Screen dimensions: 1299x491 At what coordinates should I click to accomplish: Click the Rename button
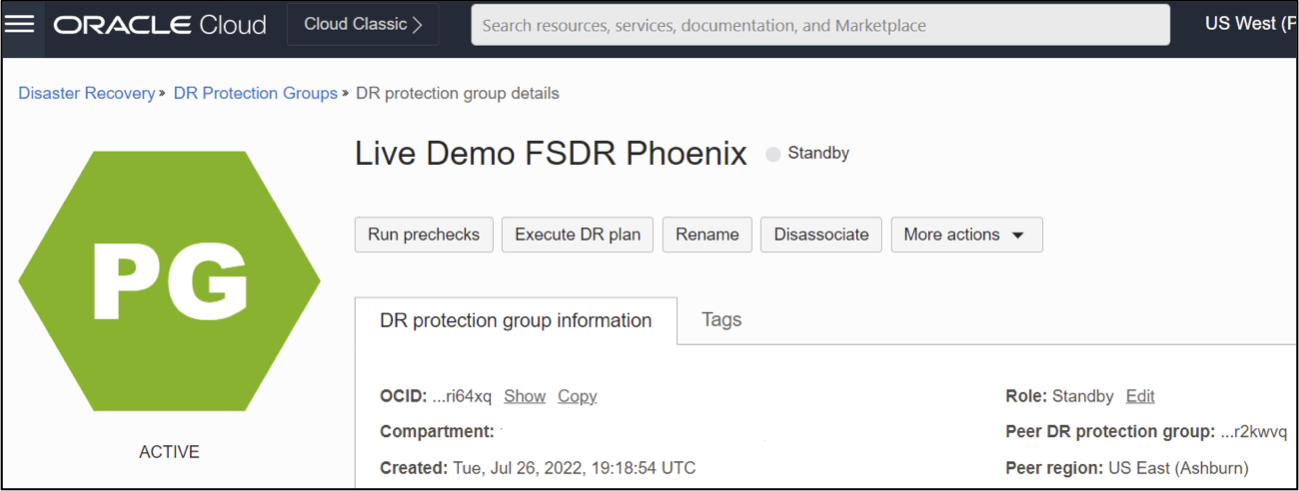(707, 235)
